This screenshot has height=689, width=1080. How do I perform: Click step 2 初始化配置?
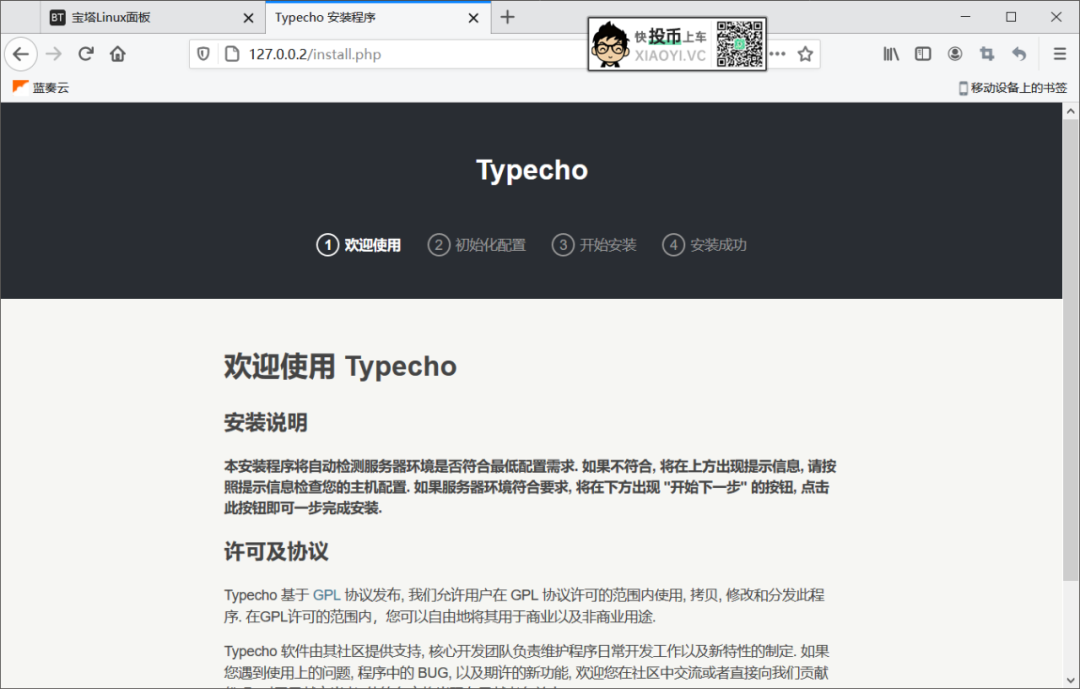pos(477,245)
